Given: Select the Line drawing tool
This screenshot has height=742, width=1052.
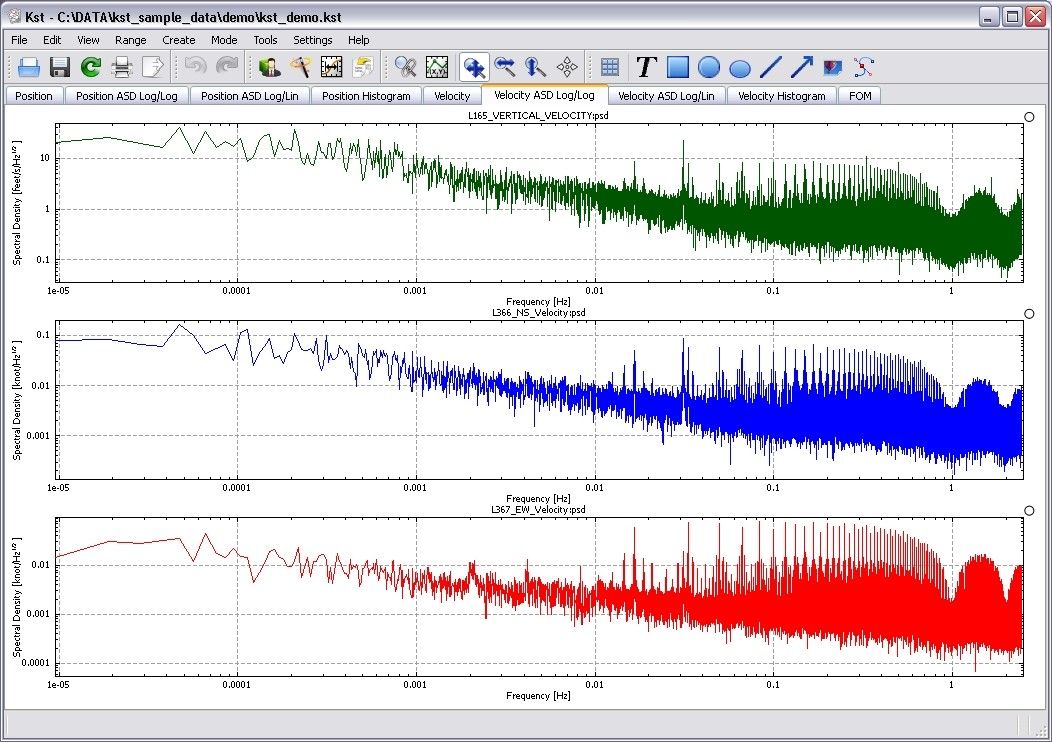Looking at the screenshot, I should pos(771,67).
